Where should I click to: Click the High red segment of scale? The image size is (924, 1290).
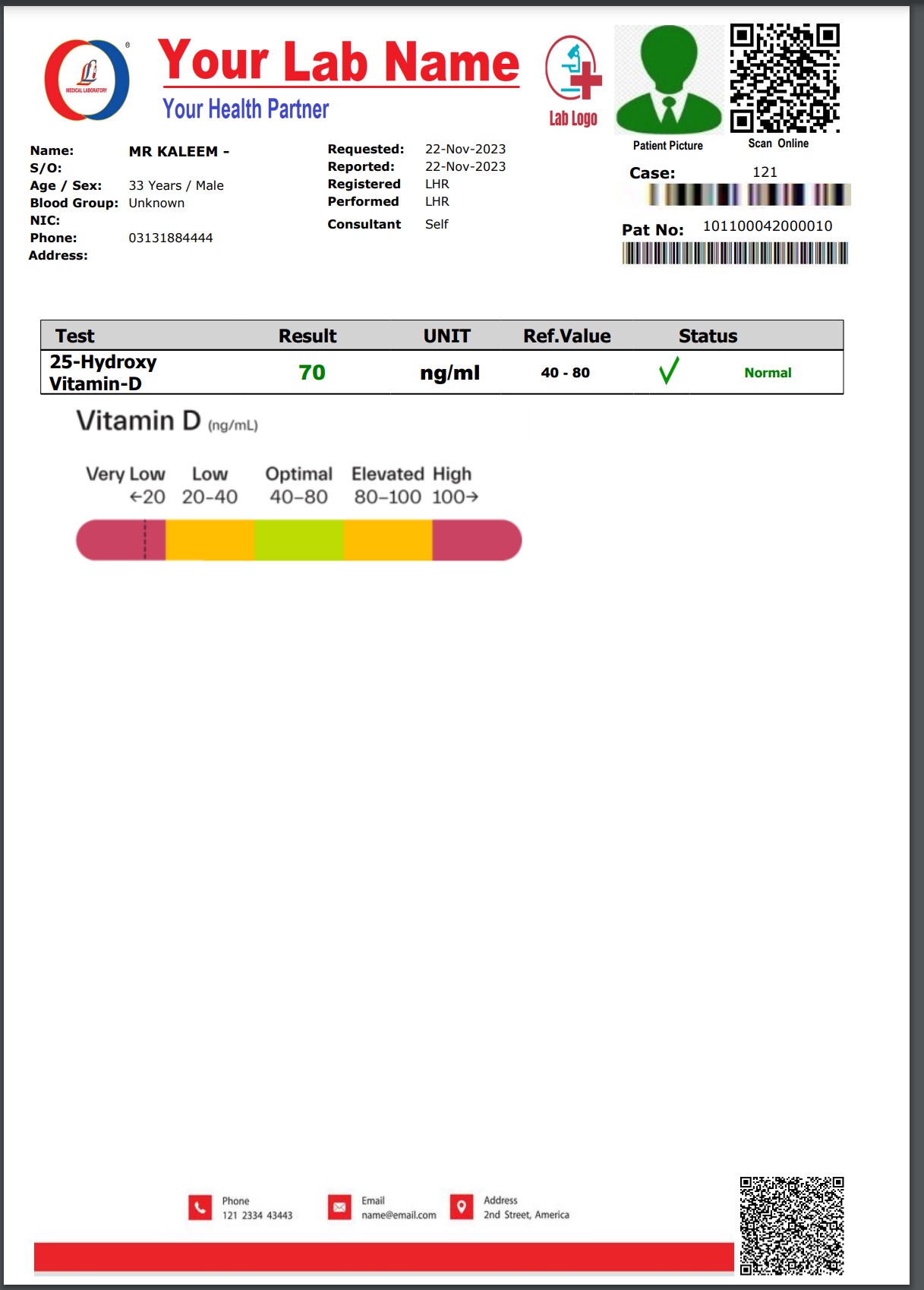point(476,540)
